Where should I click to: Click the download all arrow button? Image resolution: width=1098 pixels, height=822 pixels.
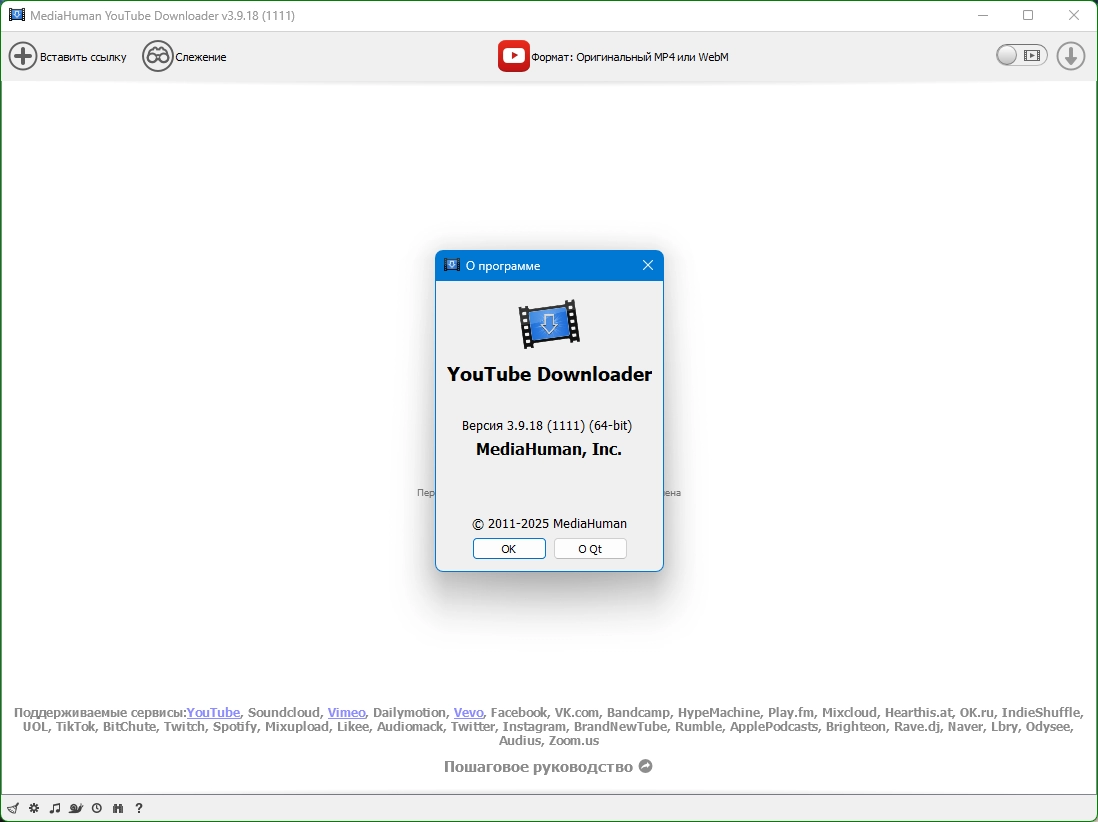1071,56
